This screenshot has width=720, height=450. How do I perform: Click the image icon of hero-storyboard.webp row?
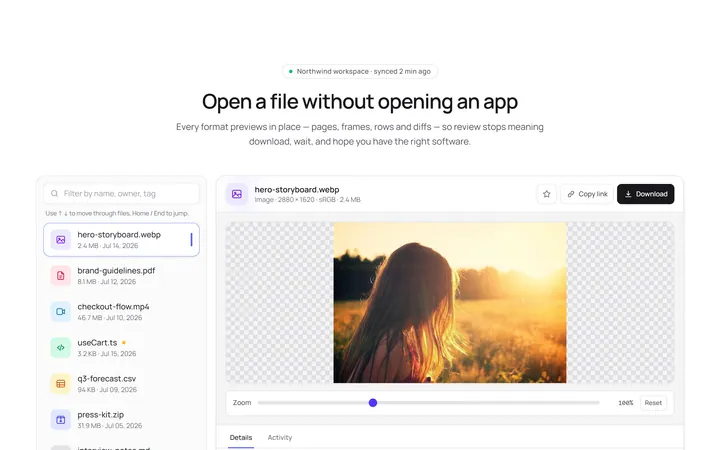point(61,240)
